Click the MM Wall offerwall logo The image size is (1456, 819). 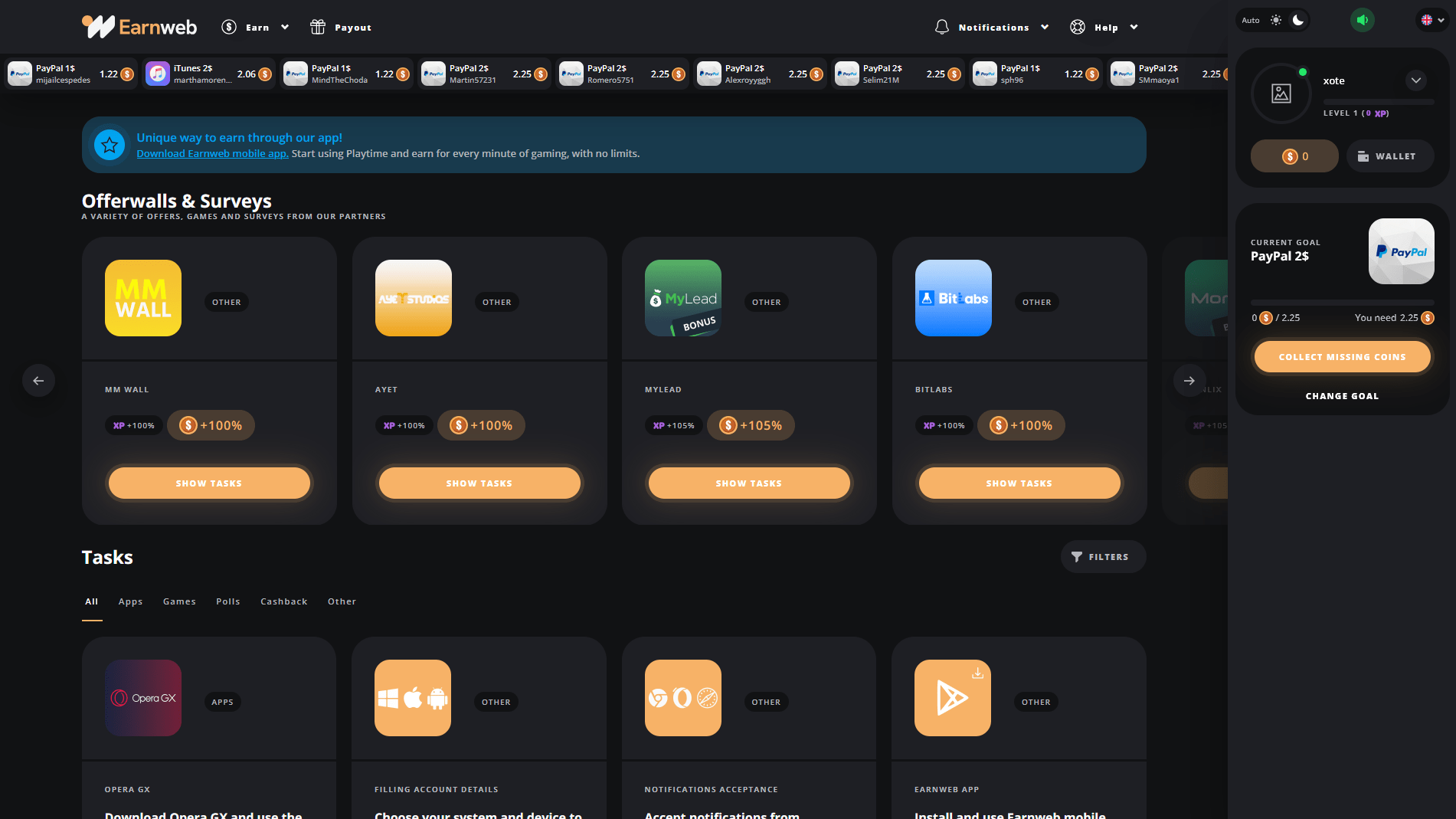[x=143, y=298]
